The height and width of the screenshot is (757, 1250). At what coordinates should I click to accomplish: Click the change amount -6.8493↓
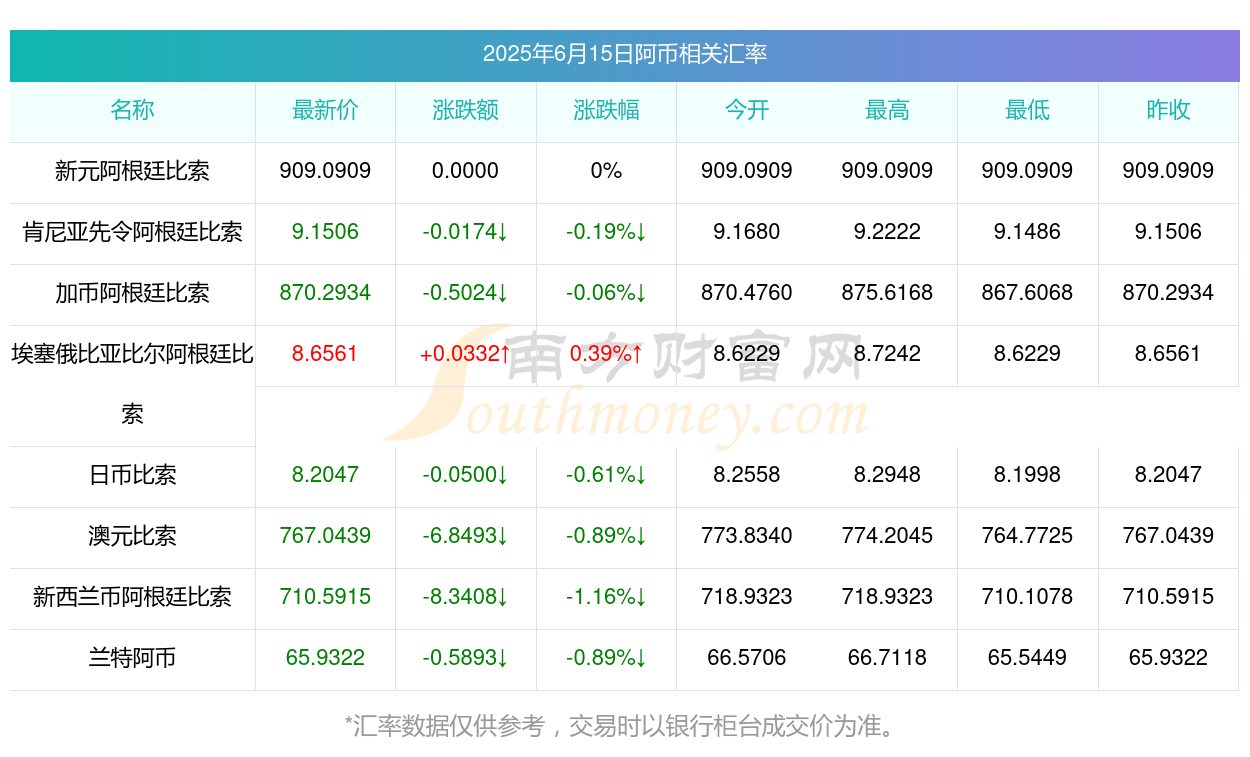466,536
